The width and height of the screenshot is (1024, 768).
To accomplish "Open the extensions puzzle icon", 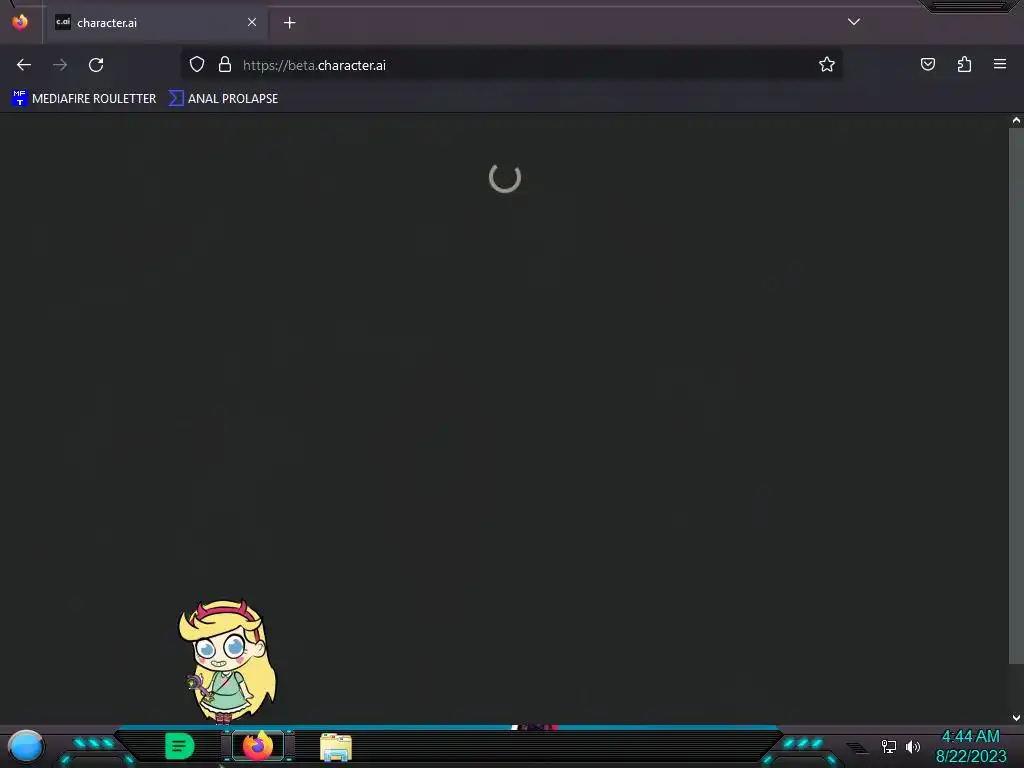I will tap(964, 64).
